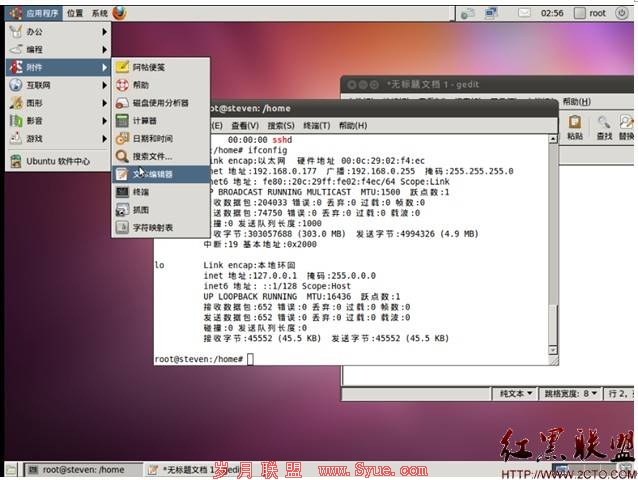Click the mail envelope indicator

(x=524, y=13)
